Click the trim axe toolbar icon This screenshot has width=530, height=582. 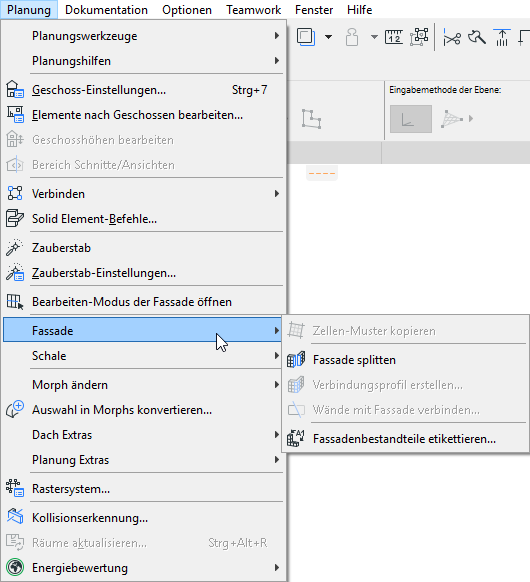(x=477, y=37)
